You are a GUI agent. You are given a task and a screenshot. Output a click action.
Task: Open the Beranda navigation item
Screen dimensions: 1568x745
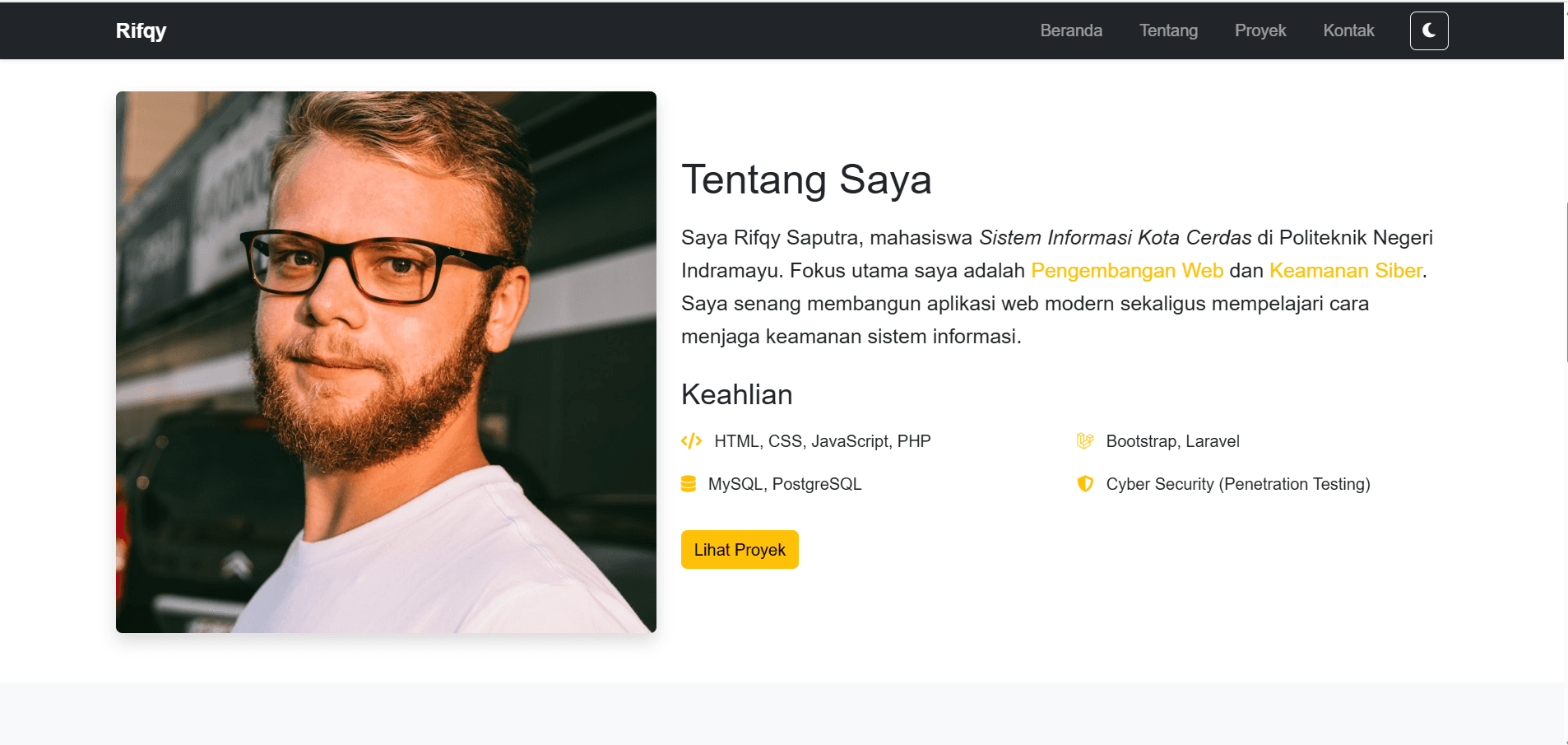point(1071,30)
